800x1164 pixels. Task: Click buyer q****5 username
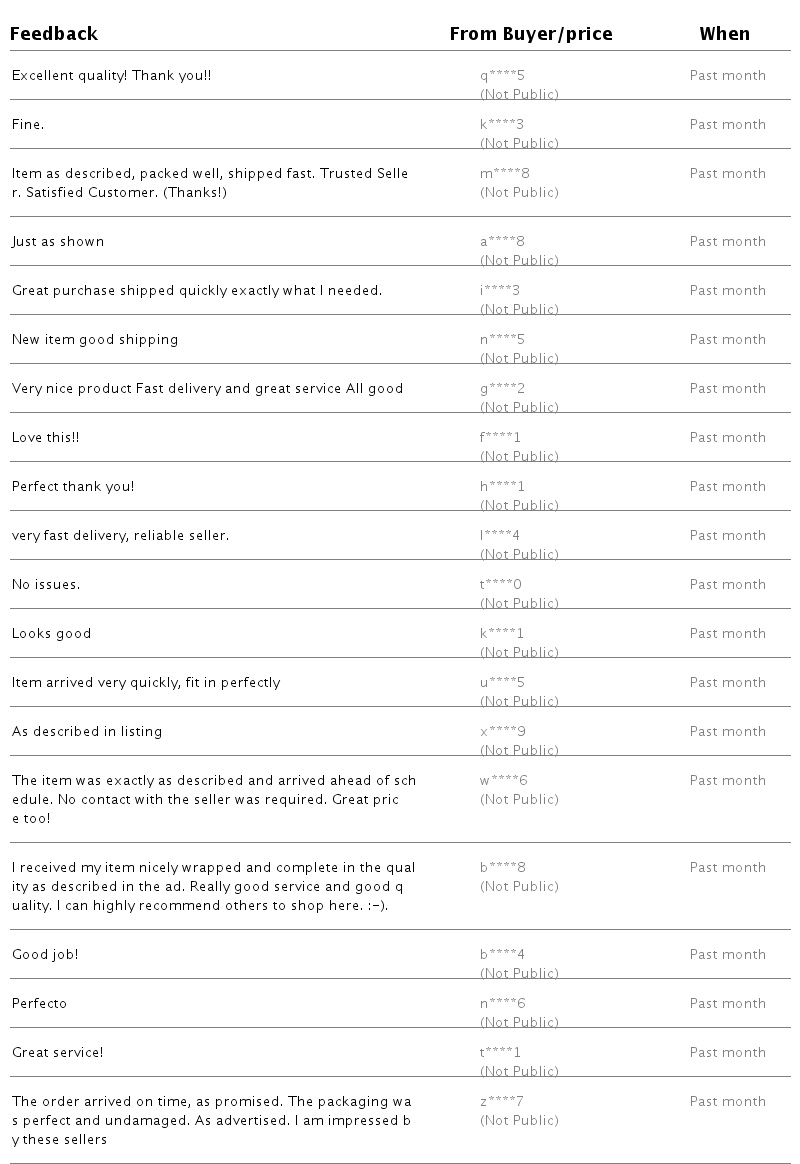[x=502, y=75]
